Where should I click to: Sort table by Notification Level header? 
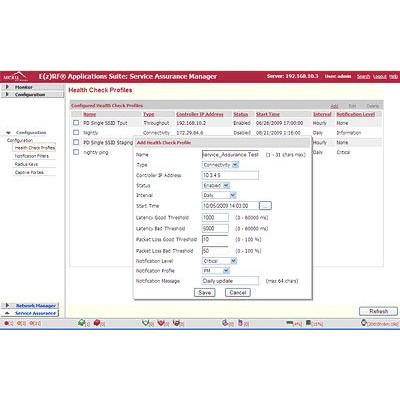(356, 114)
